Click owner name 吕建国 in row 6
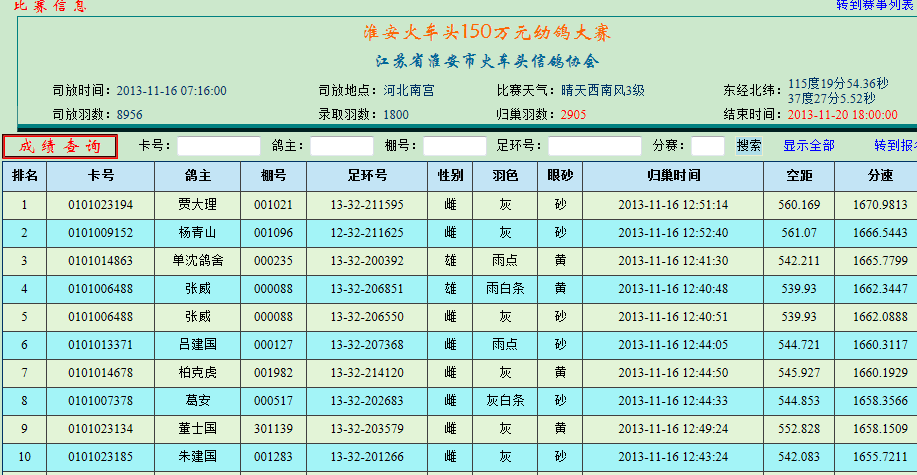 click(x=197, y=345)
